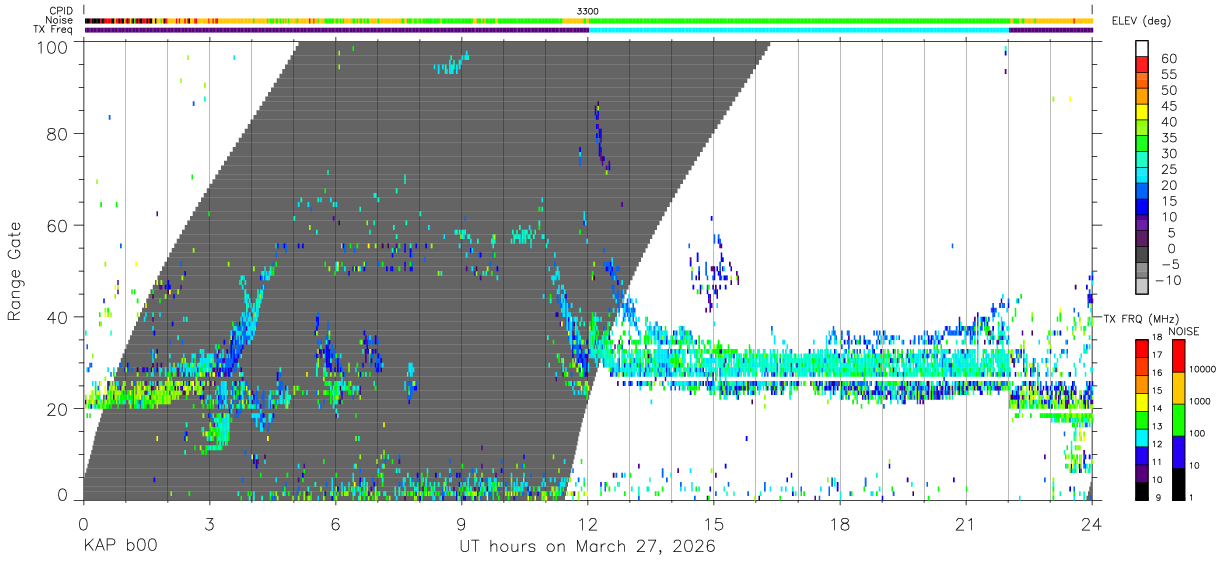The height and width of the screenshot is (567, 1228).
Task: Click the UT hour tick label 3
Action: click(209, 523)
